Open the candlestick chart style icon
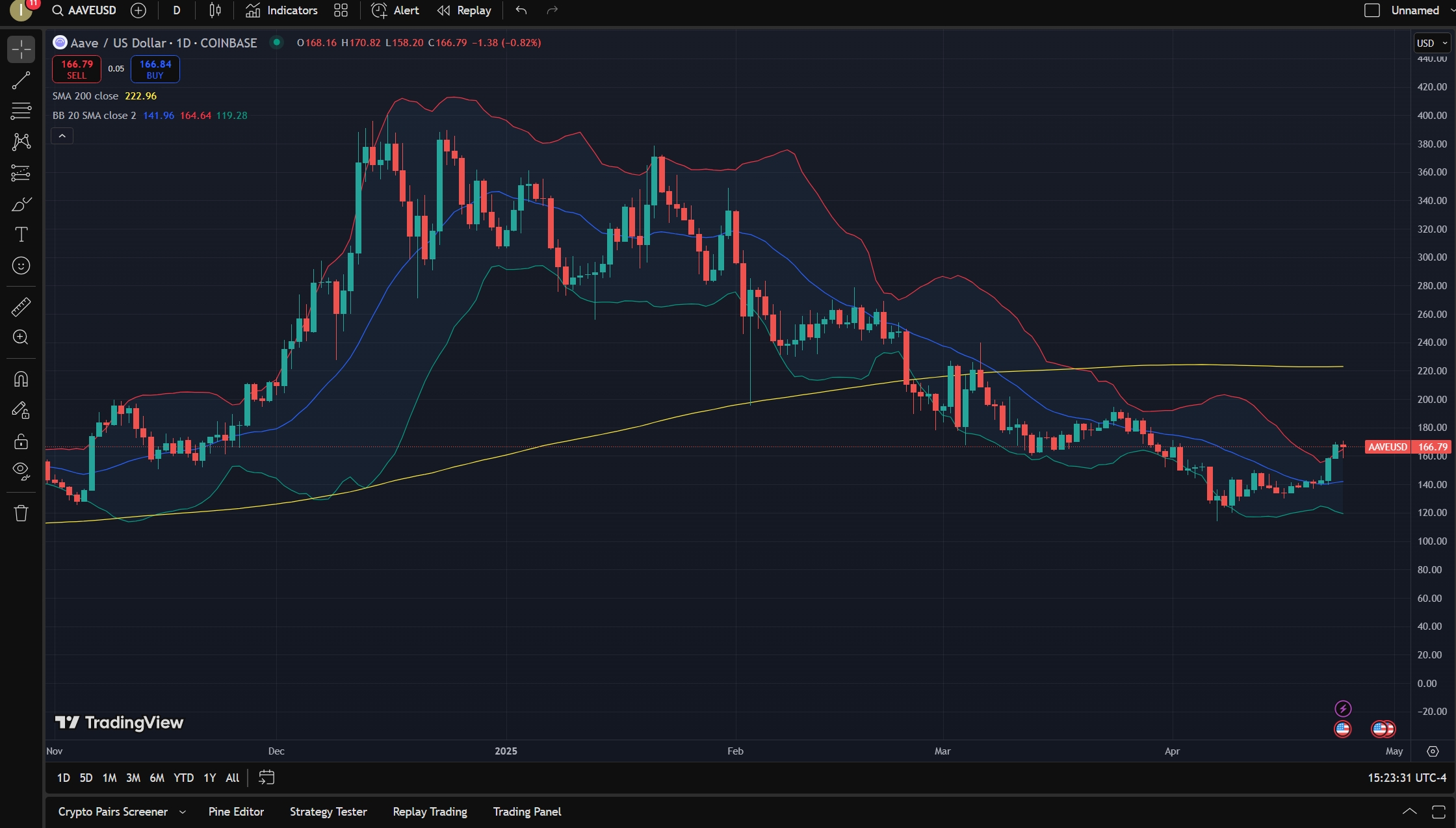The width and height of the screenshot is (1456, 828). (215, 10)
